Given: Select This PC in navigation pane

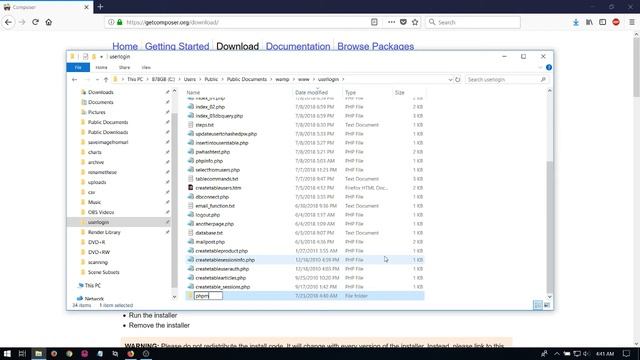Looking at the screenshot, I should coord(93,286).
